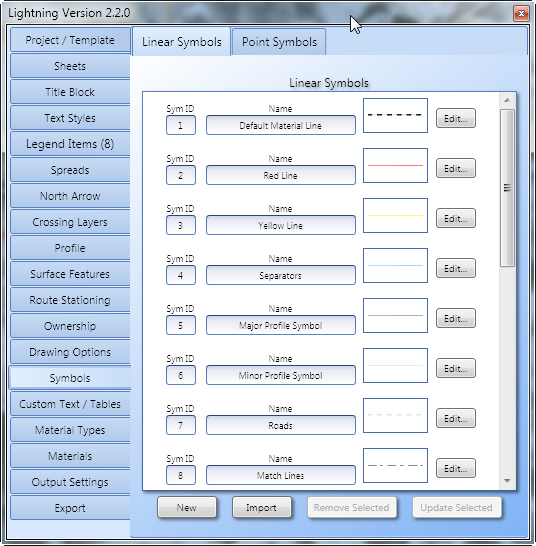Open Route Stationing settings

pos(70,300)
